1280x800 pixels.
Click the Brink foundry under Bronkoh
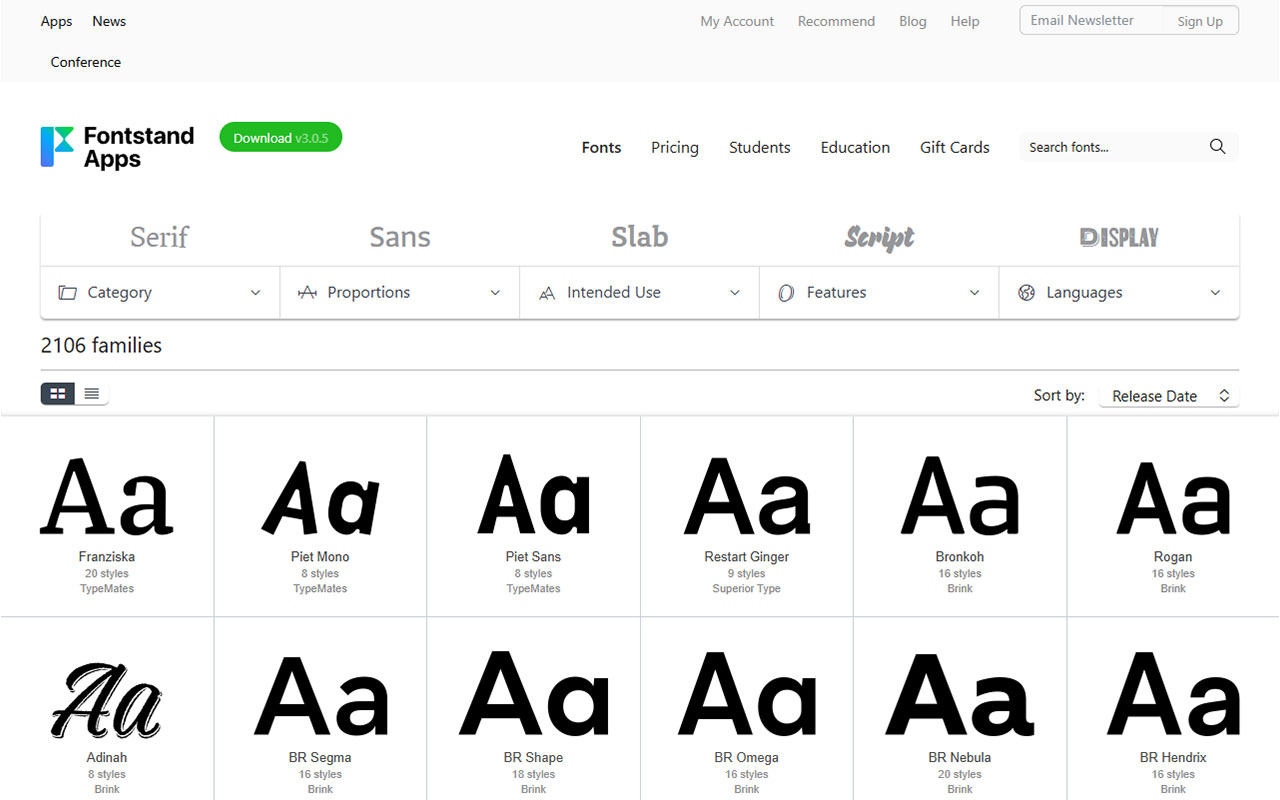(x=960, y=589)
